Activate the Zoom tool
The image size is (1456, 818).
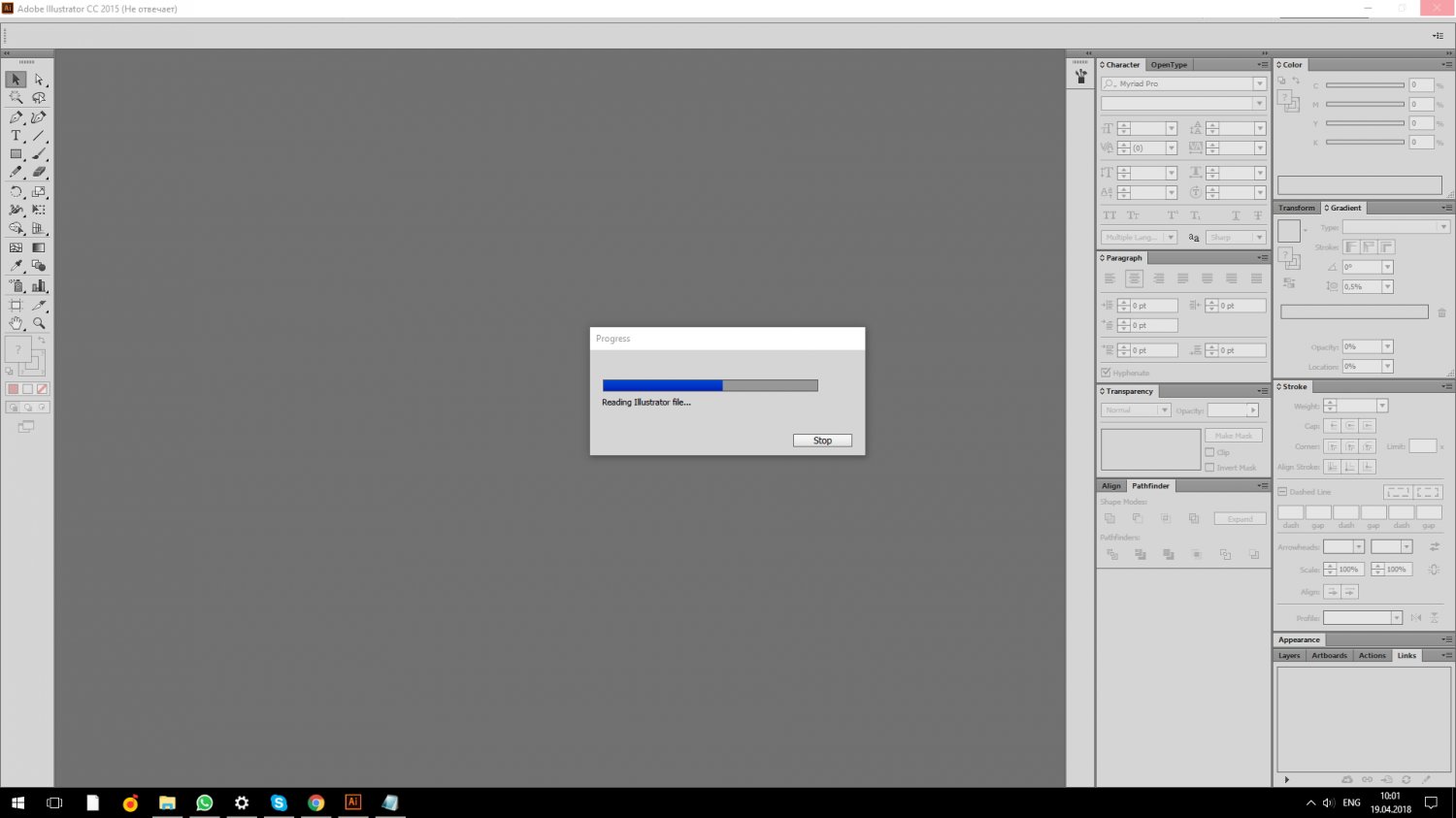click(39, 323)
